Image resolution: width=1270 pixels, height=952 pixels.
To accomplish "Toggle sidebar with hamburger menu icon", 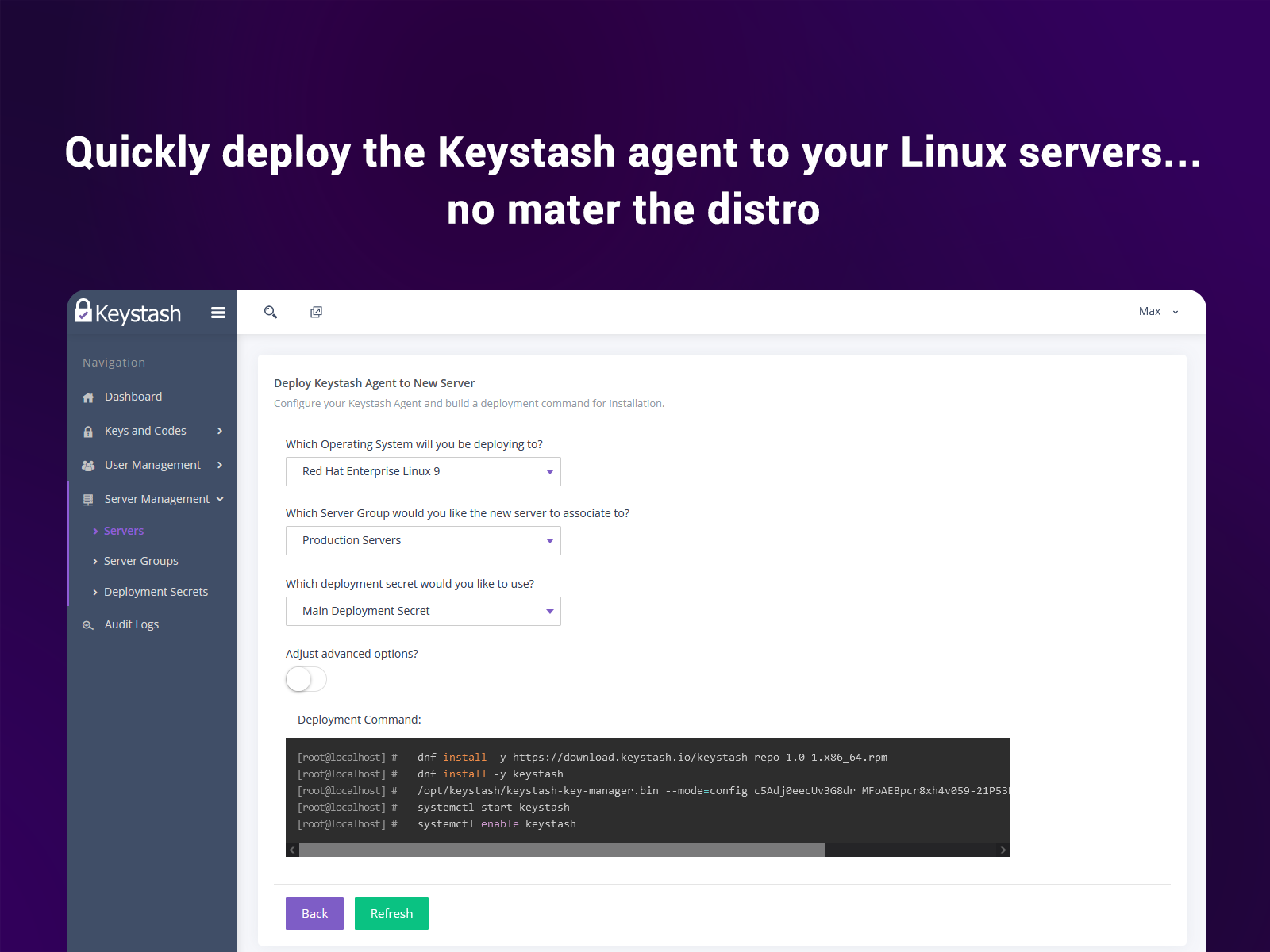I will [x=218, y=313].
